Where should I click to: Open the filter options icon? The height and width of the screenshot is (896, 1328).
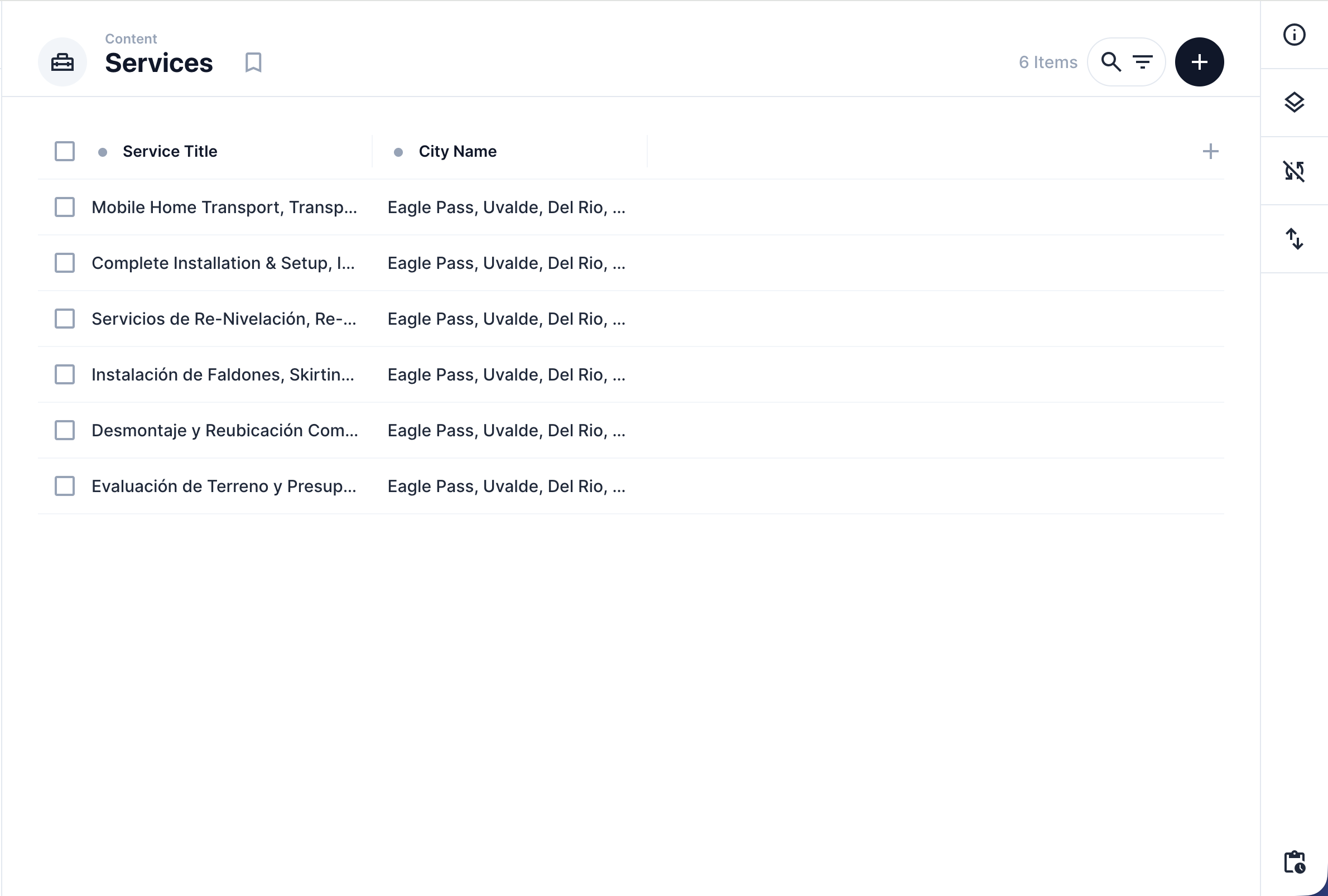click(1142, 62)
